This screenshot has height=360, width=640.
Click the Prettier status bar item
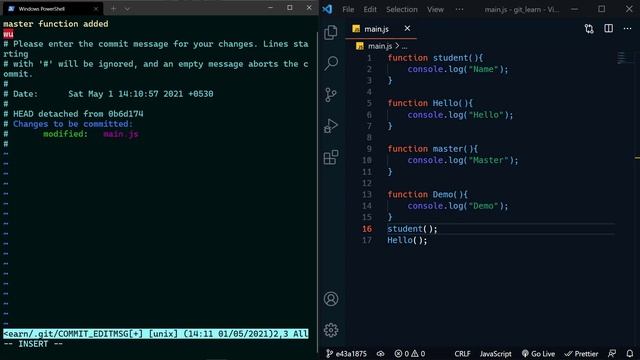tap(581, 354)
